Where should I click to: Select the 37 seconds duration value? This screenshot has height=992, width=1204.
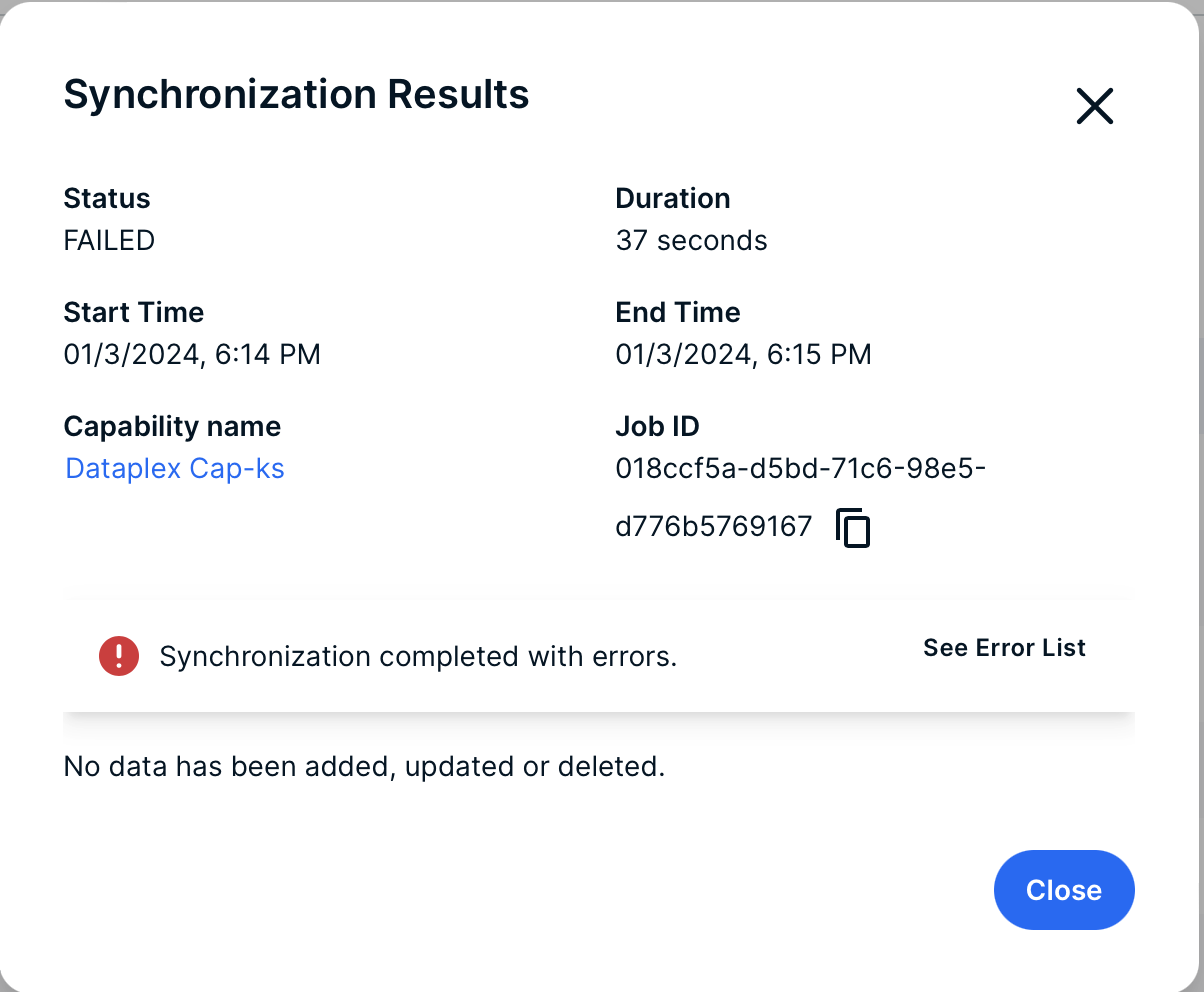click(x=692, y=240)
